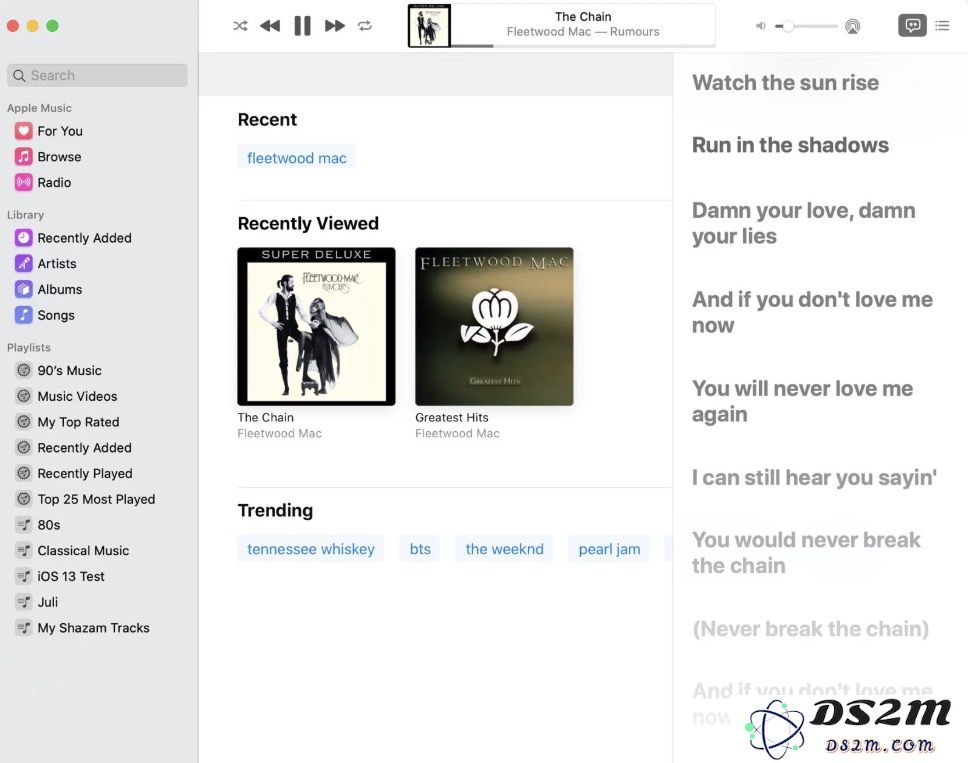The width and height of the screenshot is (968, 763).
Task: Click the Songs note icon
Action: tap(23, 315)
